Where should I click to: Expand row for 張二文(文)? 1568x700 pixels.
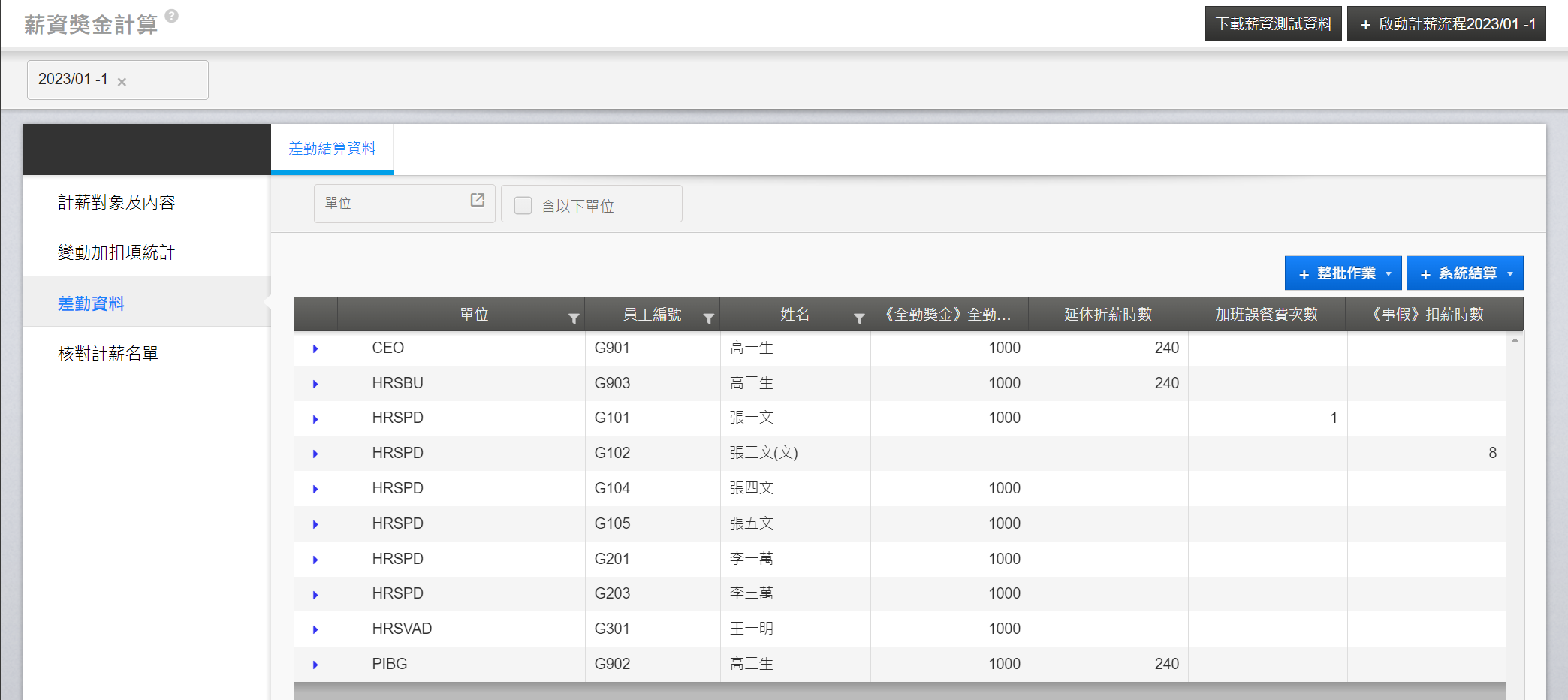(315, 454)
